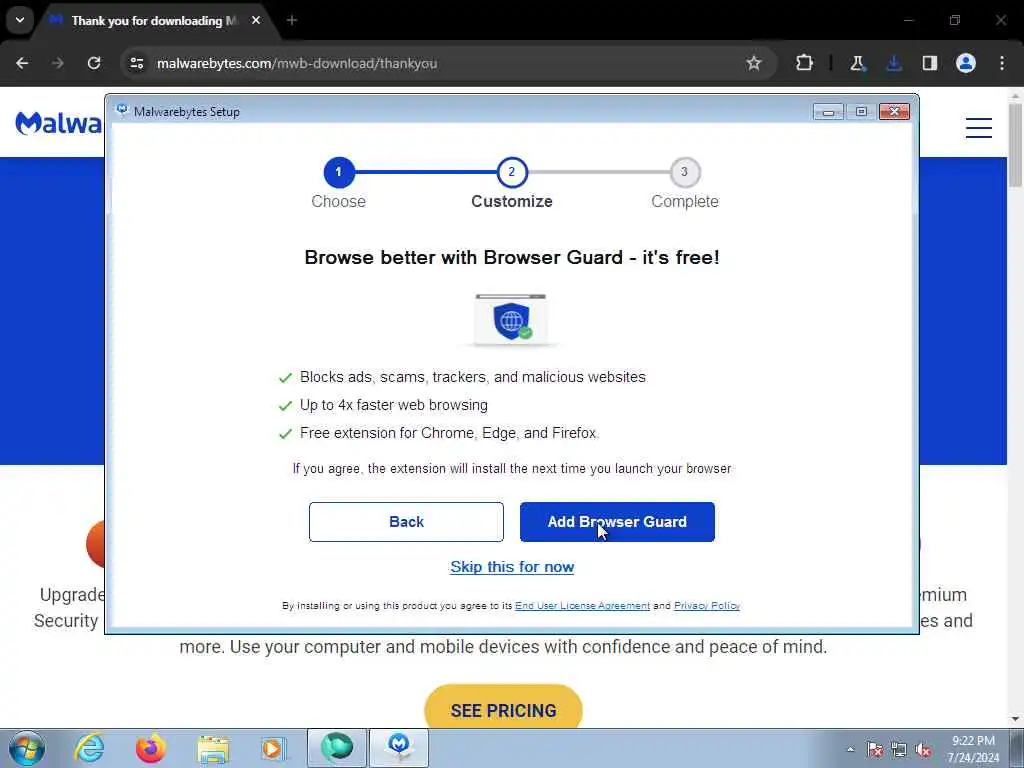View site information icon in address bar

pyautogui.click(x=136, y=63)
